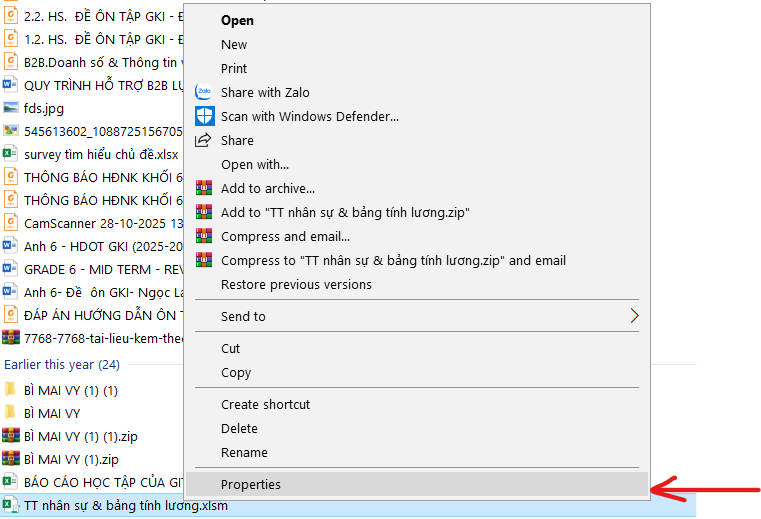
Task: Choose Rename from the context menu
Action: click(x=417, y=452)
